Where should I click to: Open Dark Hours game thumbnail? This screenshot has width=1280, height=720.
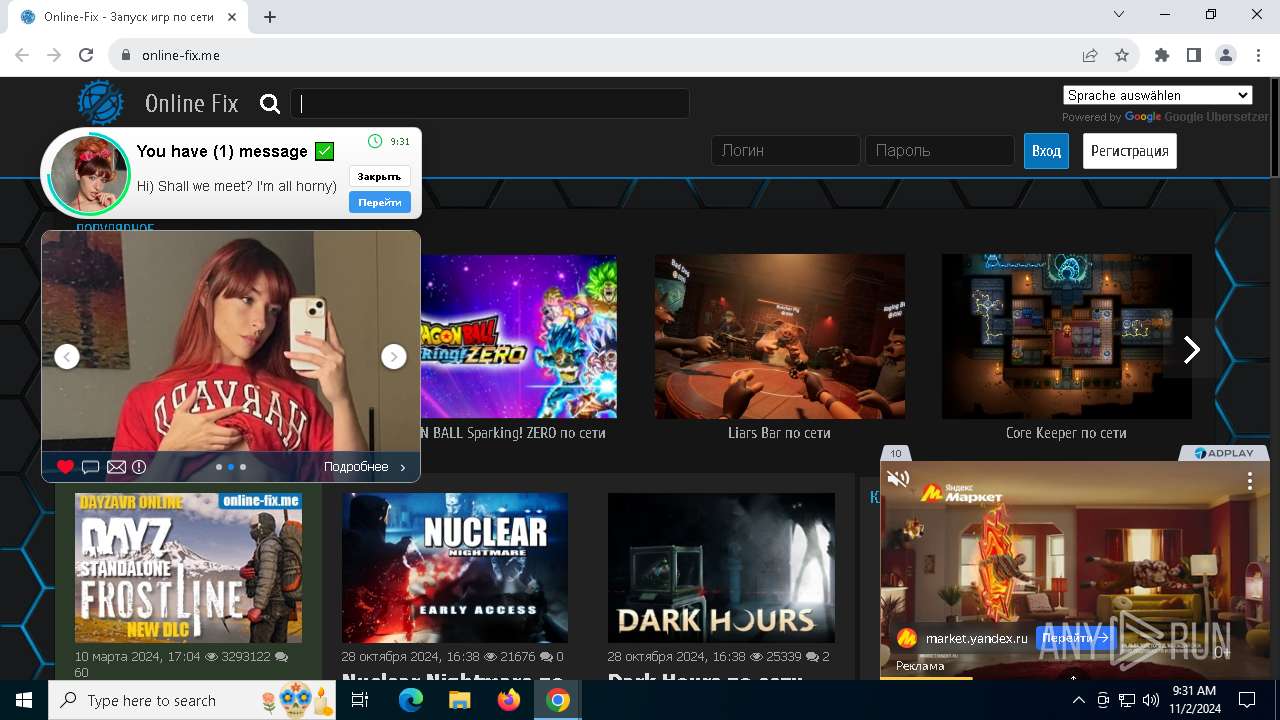click(721, 568)
